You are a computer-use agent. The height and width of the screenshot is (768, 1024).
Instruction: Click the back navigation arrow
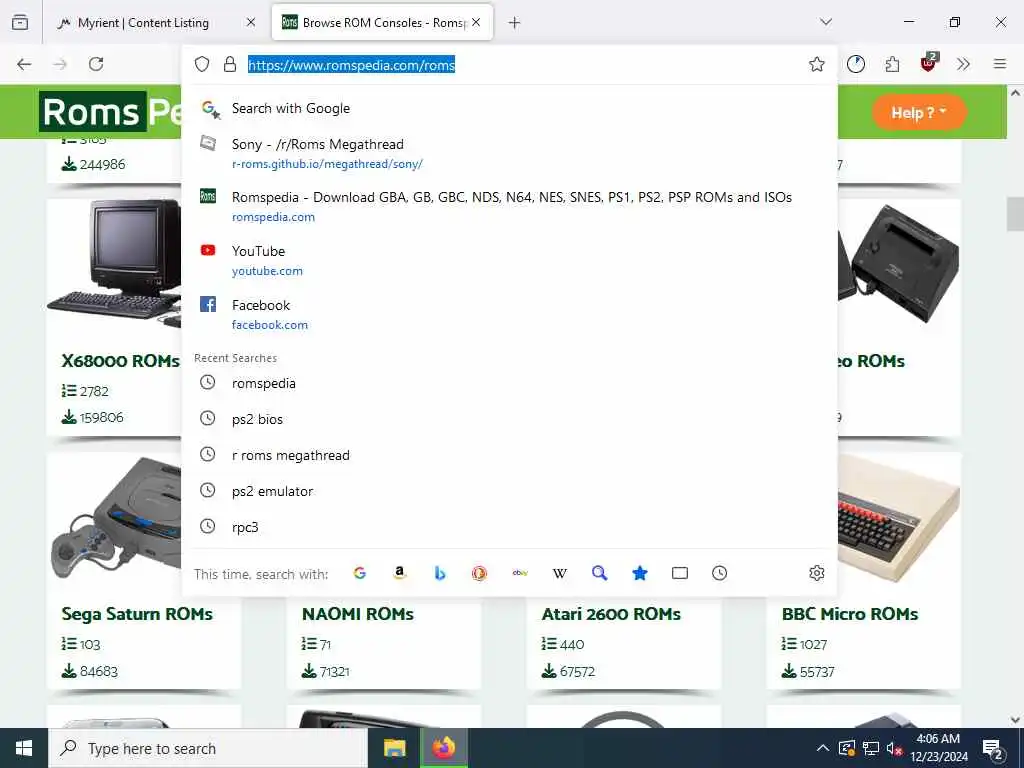(x=24, y=64)
